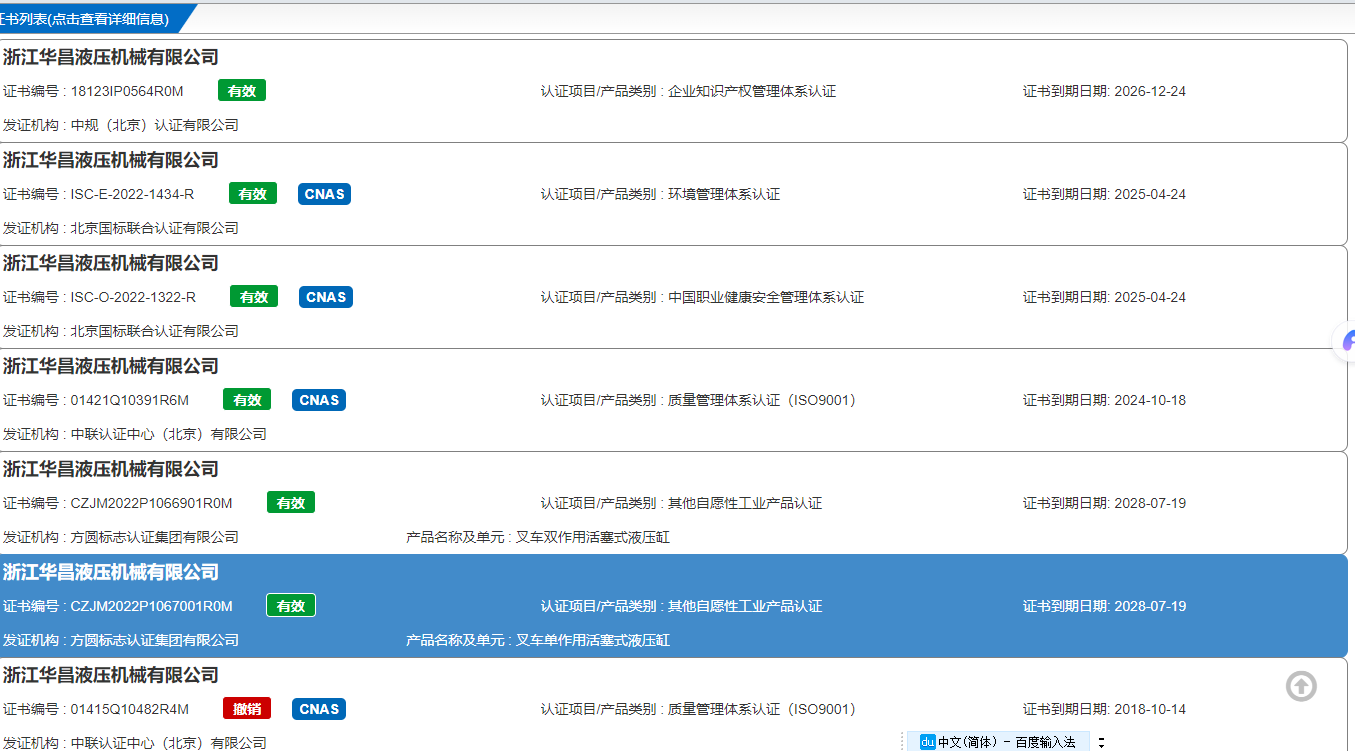Click issuer 中规（北京）认证有限公司
This screenshot has height=751, width=1355.
click(155, 125)
